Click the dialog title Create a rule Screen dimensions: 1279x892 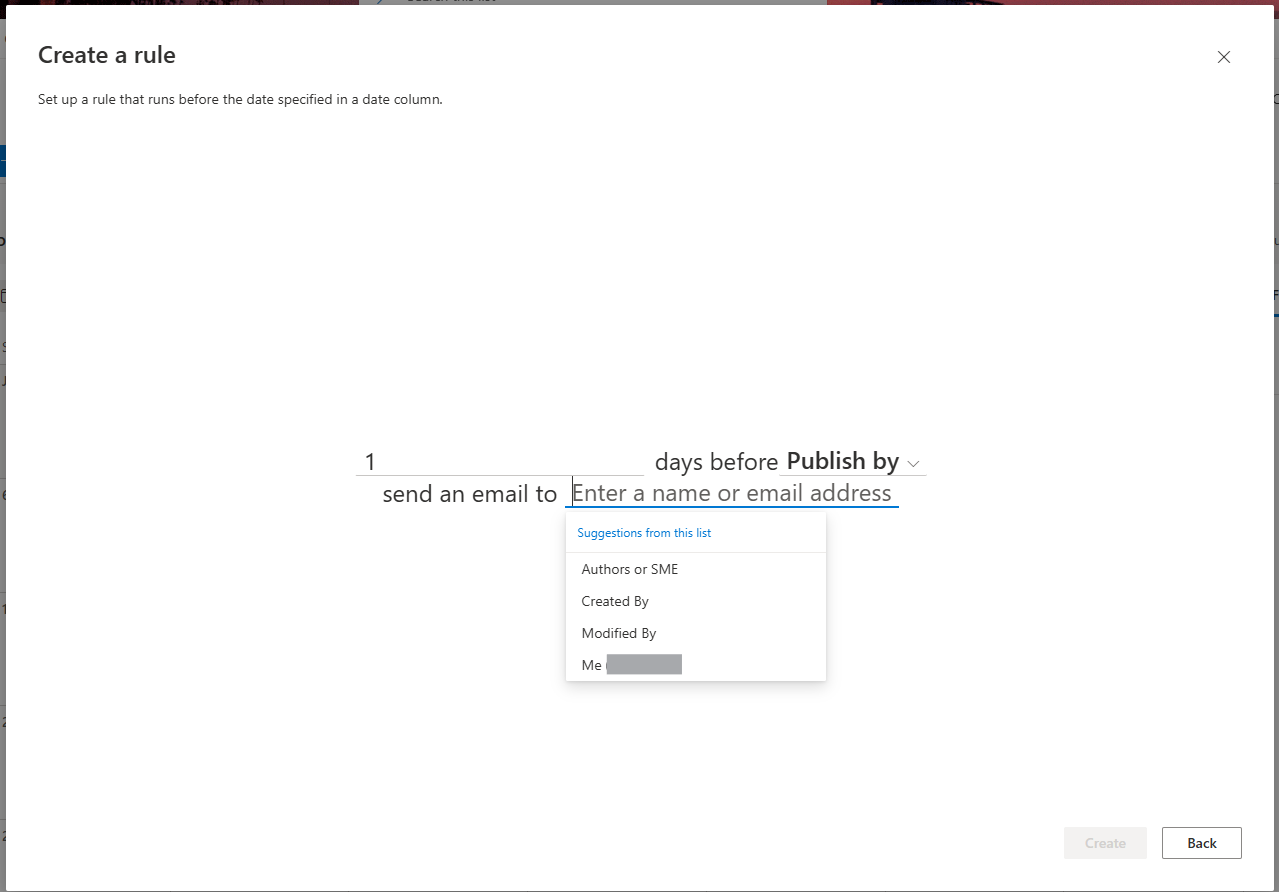(106, 55)
